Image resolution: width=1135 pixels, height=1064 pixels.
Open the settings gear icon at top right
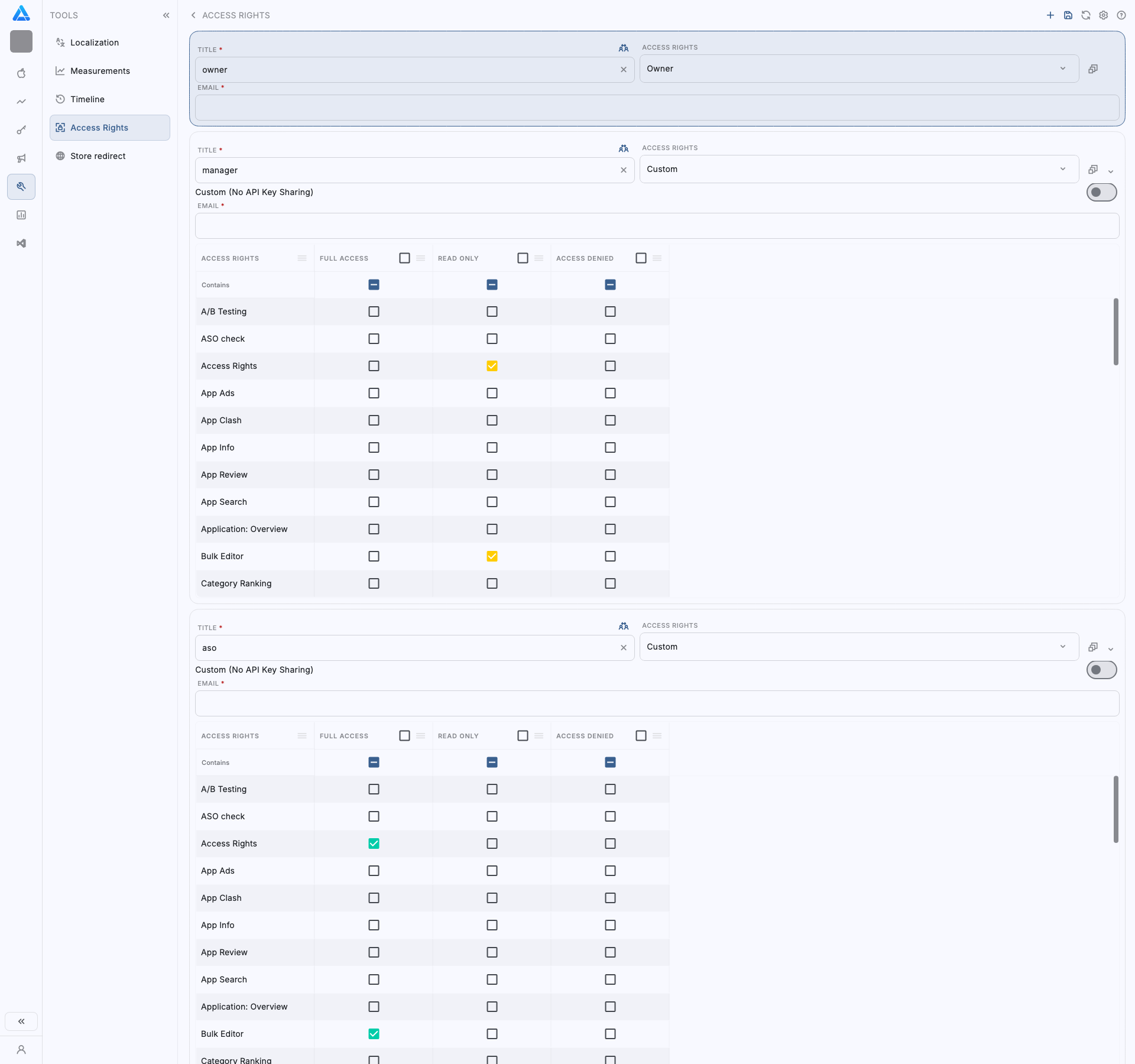[x=1103, y=15]
